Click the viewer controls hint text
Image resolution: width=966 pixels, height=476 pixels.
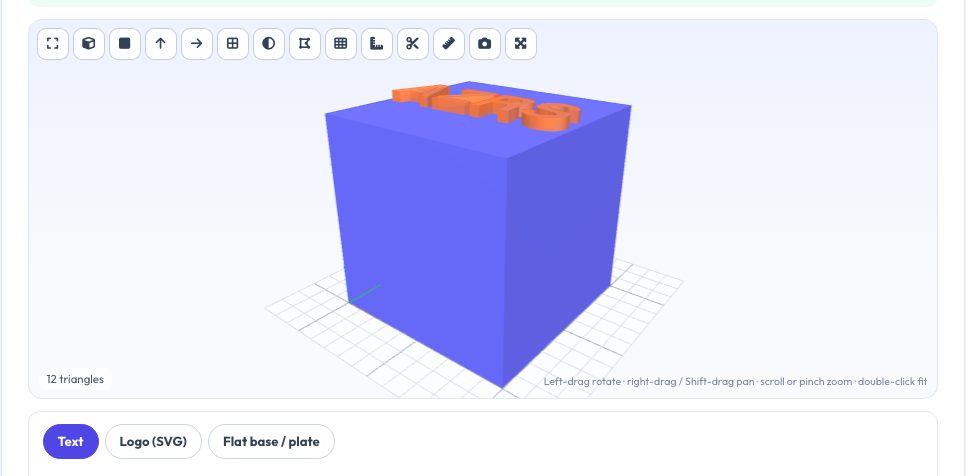[735, 382]
